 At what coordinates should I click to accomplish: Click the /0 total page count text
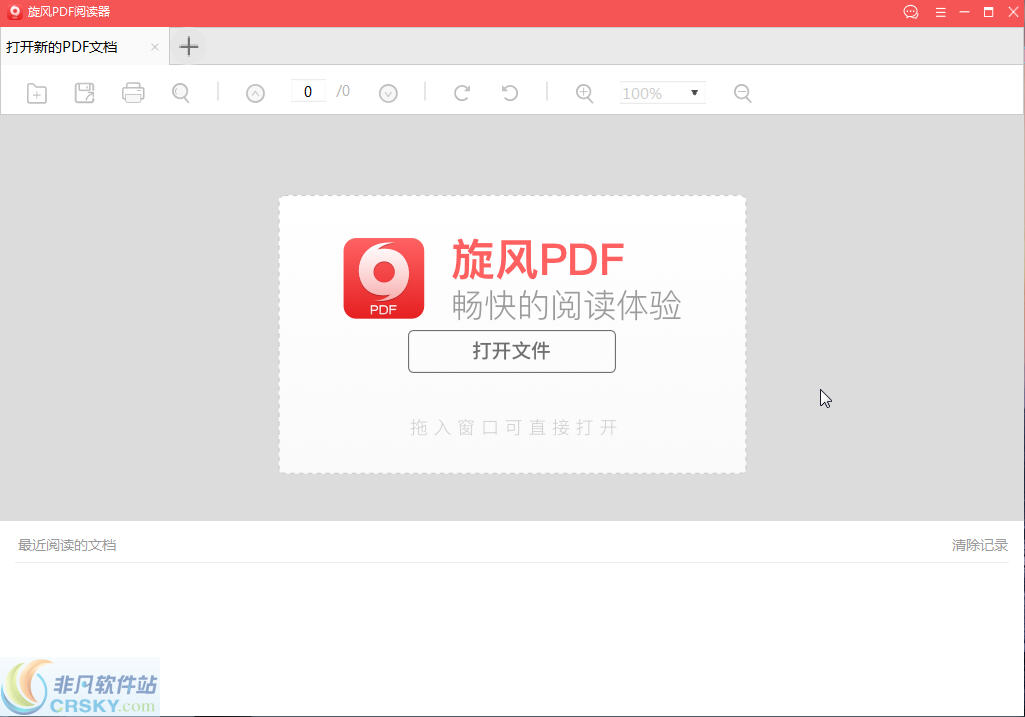343,92
